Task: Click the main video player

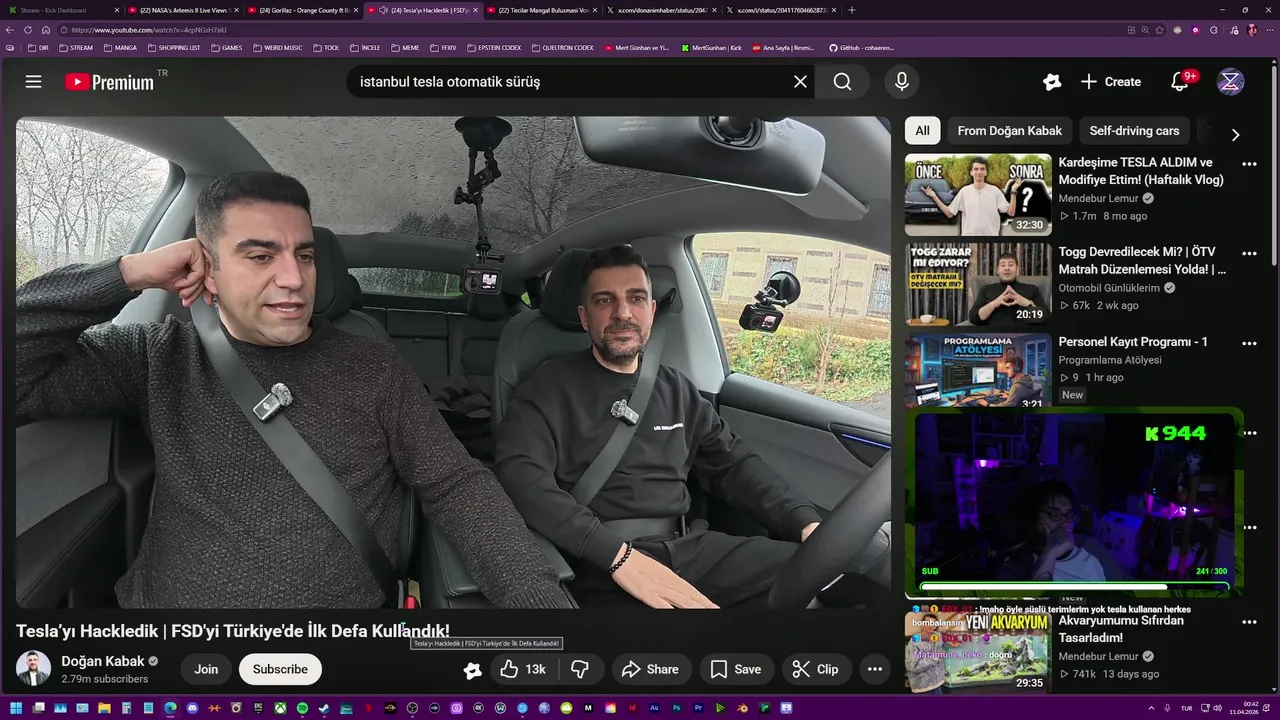Action: click(453, 362)
